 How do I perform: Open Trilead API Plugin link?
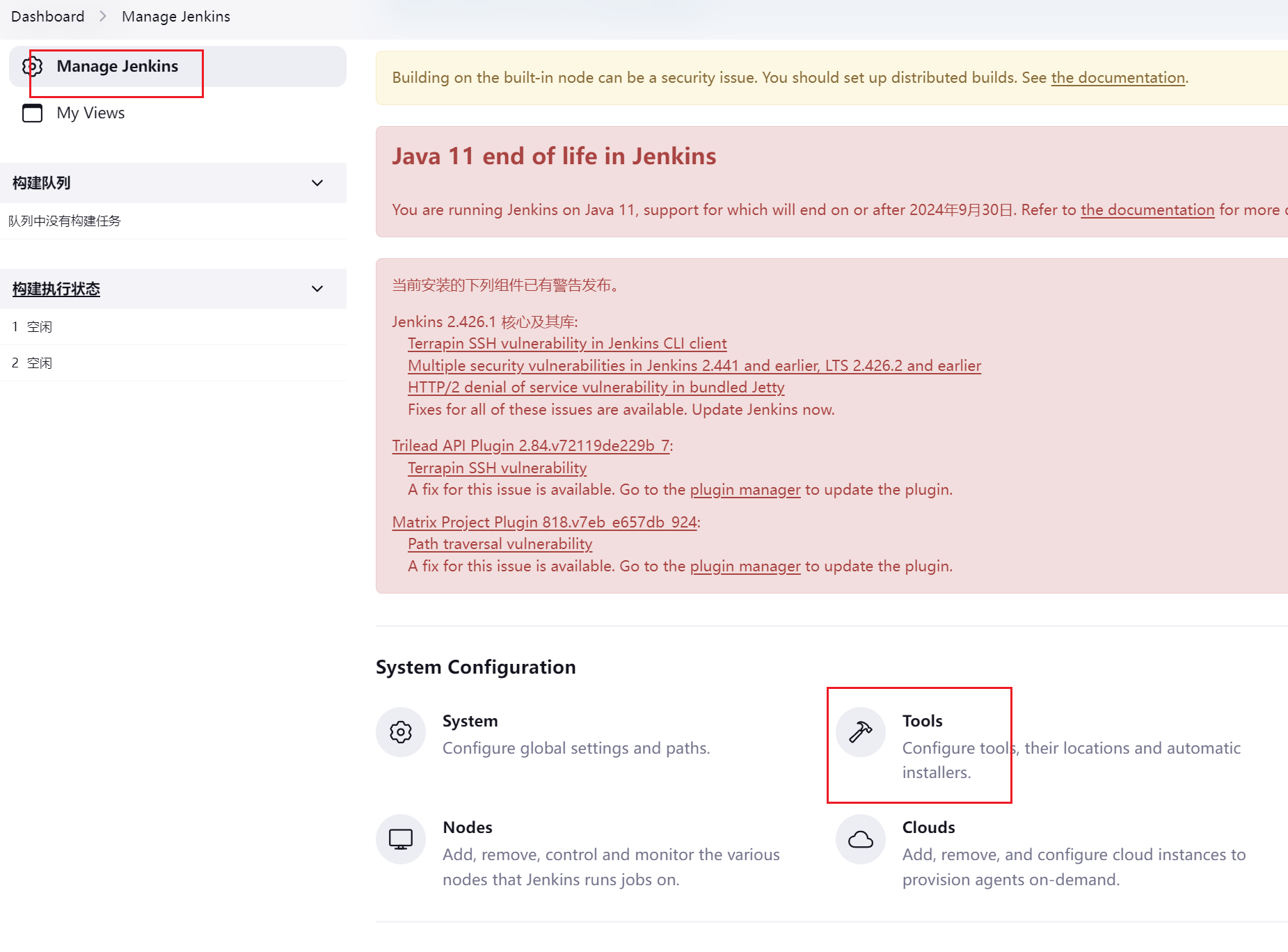(531, 445)
